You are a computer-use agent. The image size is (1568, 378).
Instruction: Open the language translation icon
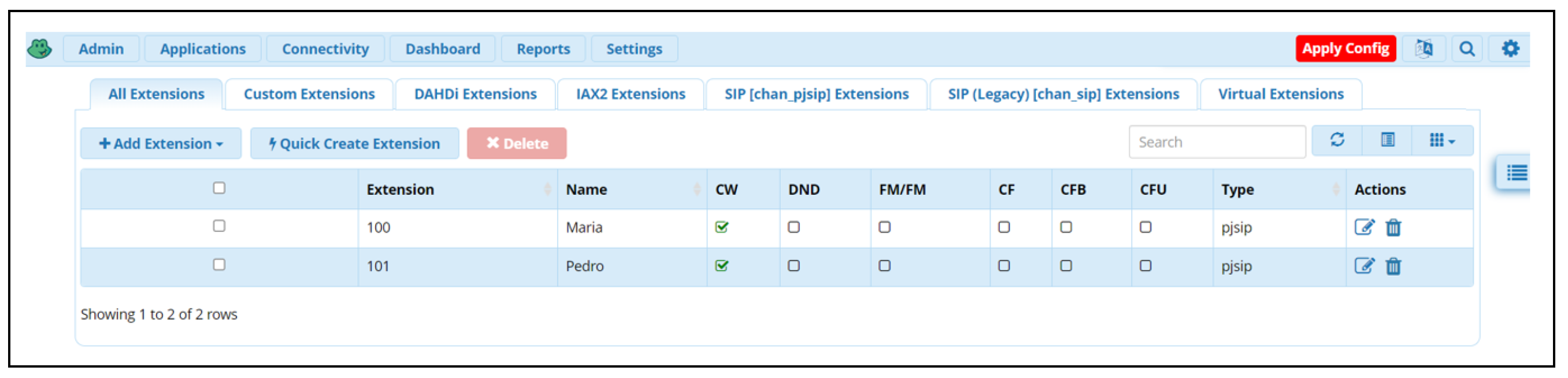[x=1424, y=49]
